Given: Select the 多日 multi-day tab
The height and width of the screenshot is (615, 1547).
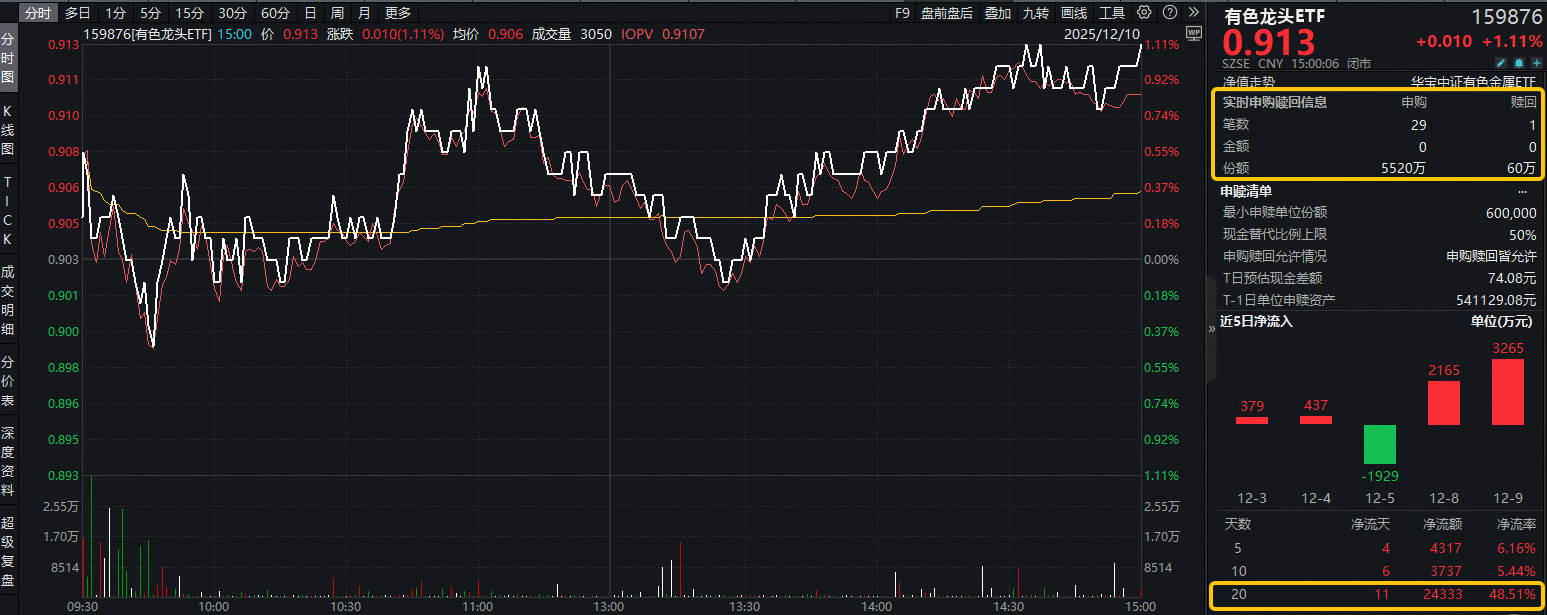Looking at the screenshot, I should pyautogui.click(x=77, y=13).
